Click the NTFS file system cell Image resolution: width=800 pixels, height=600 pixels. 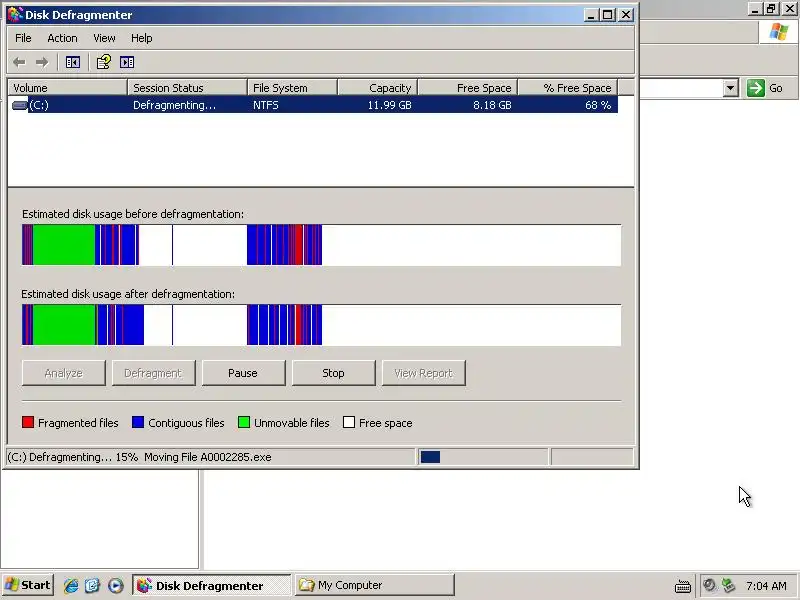(x=266, y=105)
